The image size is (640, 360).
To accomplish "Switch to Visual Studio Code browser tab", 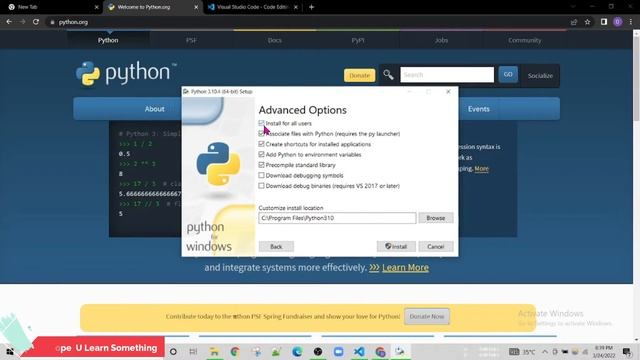I will (252, 7).
